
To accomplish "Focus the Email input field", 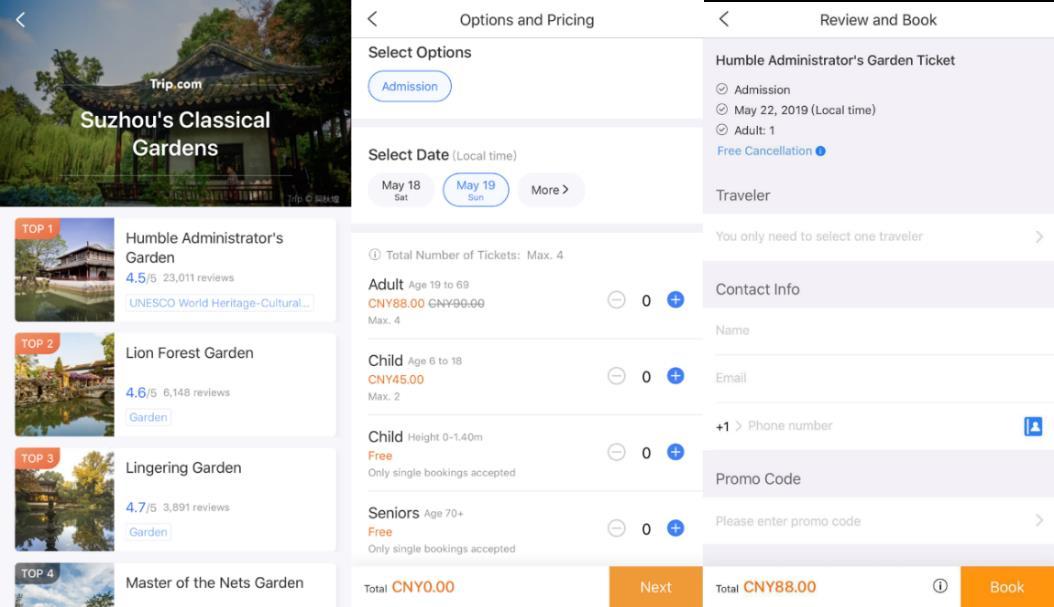I will tap(879, 378).
